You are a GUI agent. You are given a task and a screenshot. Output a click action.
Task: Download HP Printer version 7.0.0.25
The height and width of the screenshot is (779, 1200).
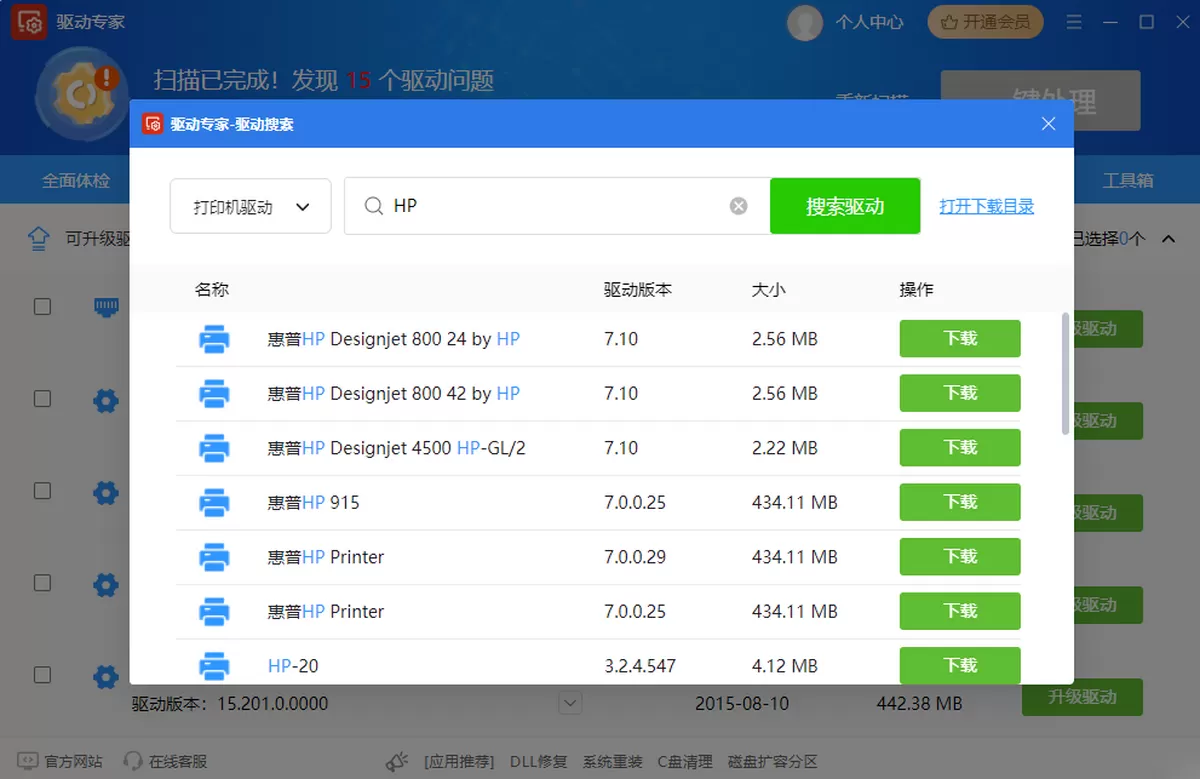tap(960, 611)
